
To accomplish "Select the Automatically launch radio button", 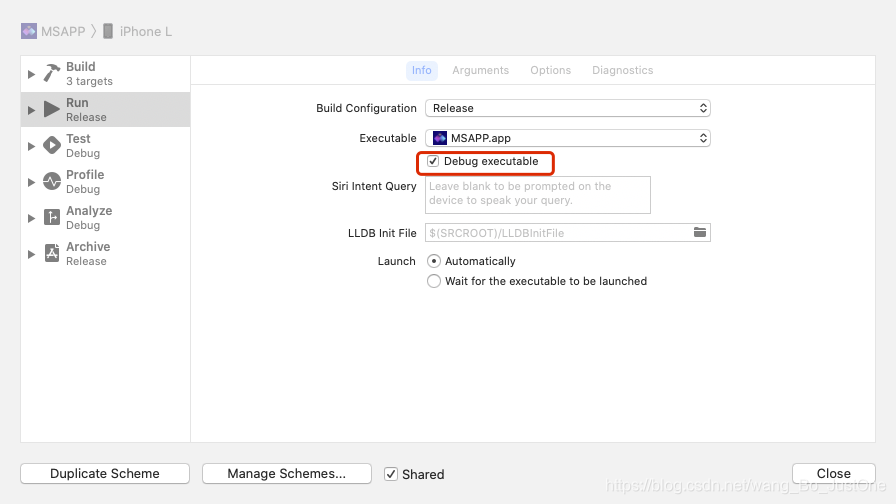I will tap(434, 261).
